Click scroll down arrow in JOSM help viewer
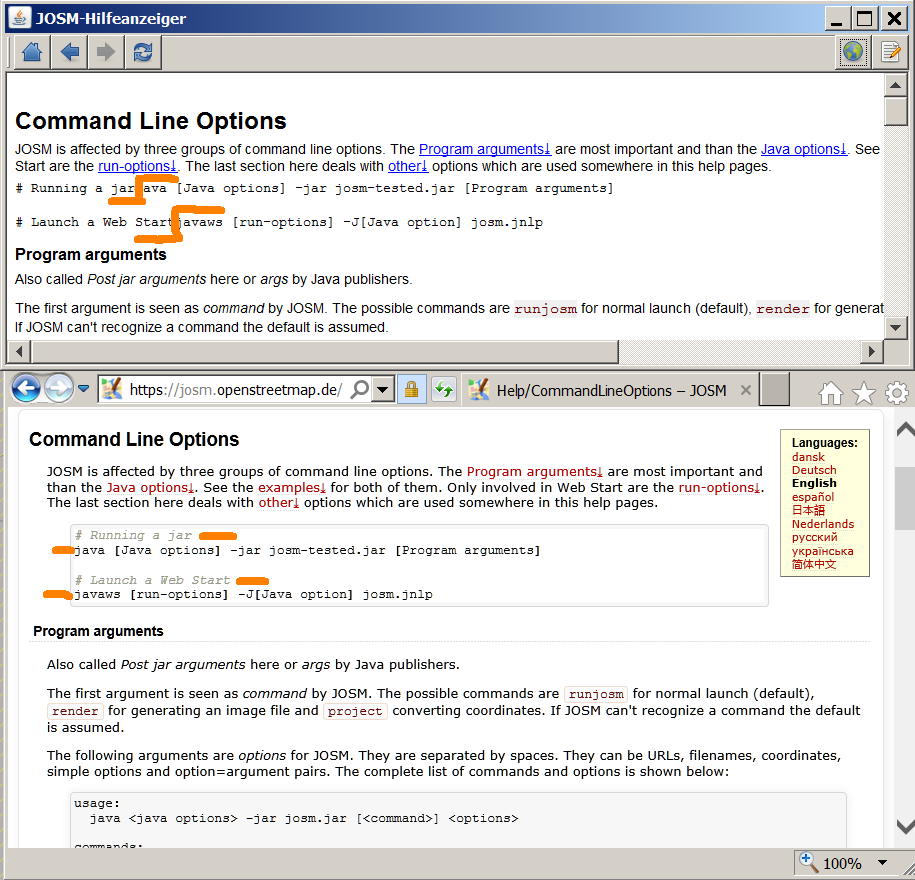Viewport: 915px width, 880px height. pyautogui.click(x=895, y=327)
